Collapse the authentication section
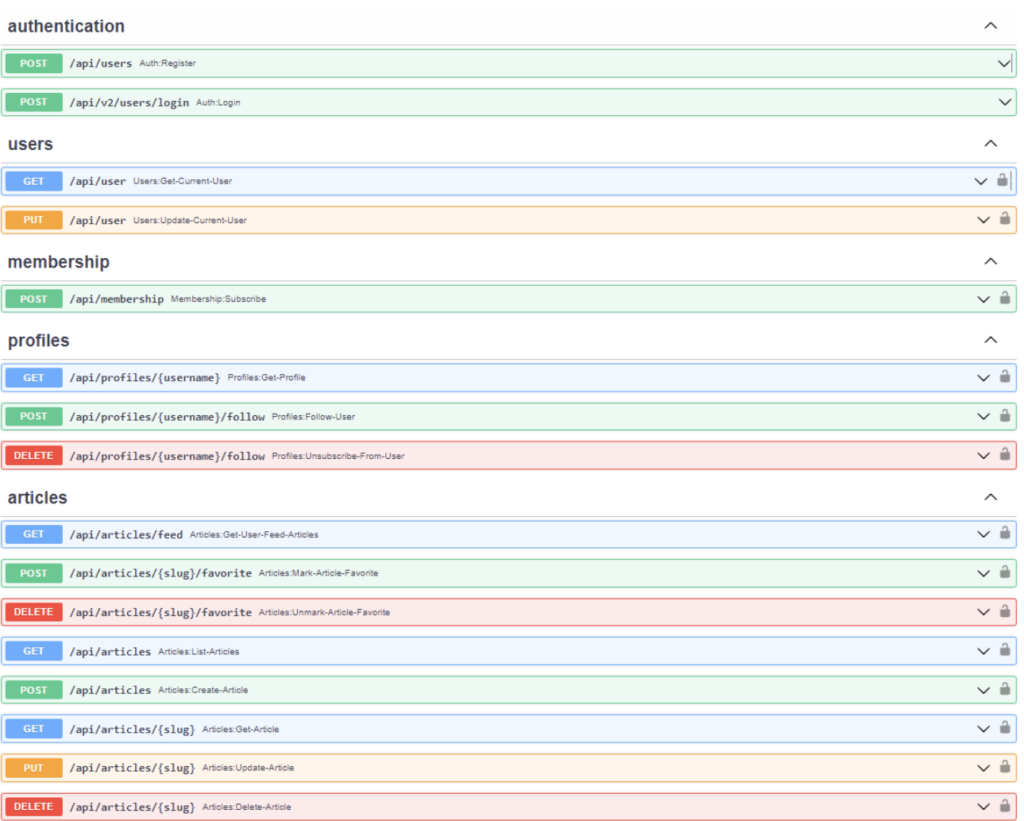 990,26
